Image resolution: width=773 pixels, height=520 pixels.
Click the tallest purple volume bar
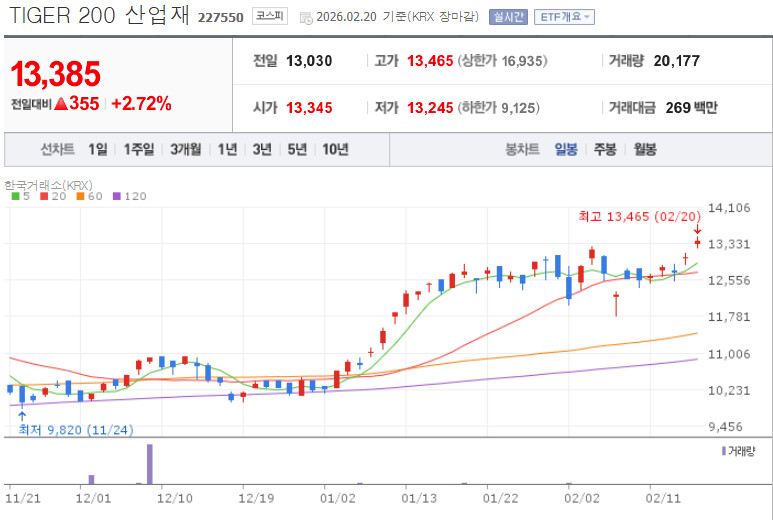point(149,464)
